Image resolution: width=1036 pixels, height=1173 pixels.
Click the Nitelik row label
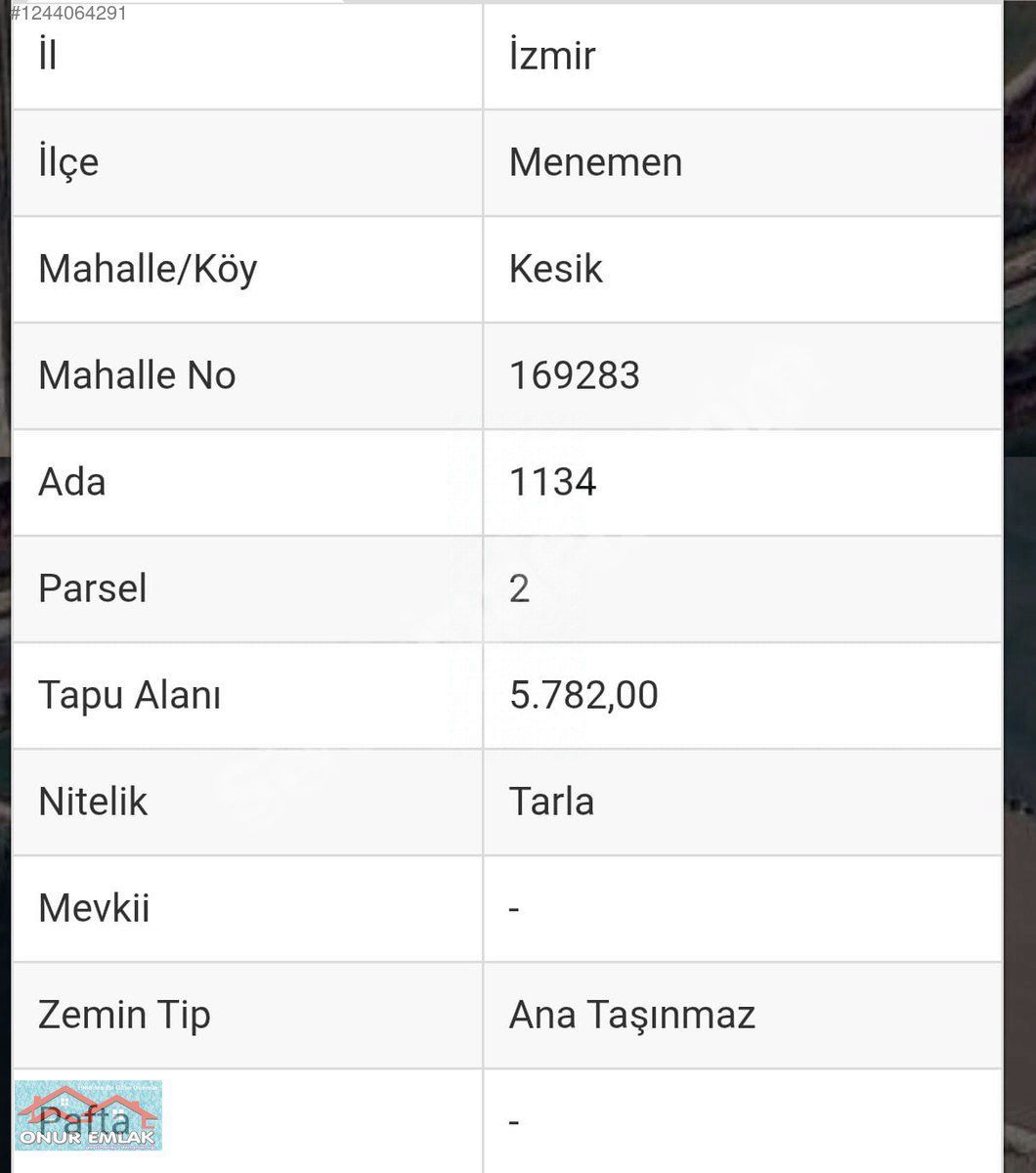tap(93, 802)
